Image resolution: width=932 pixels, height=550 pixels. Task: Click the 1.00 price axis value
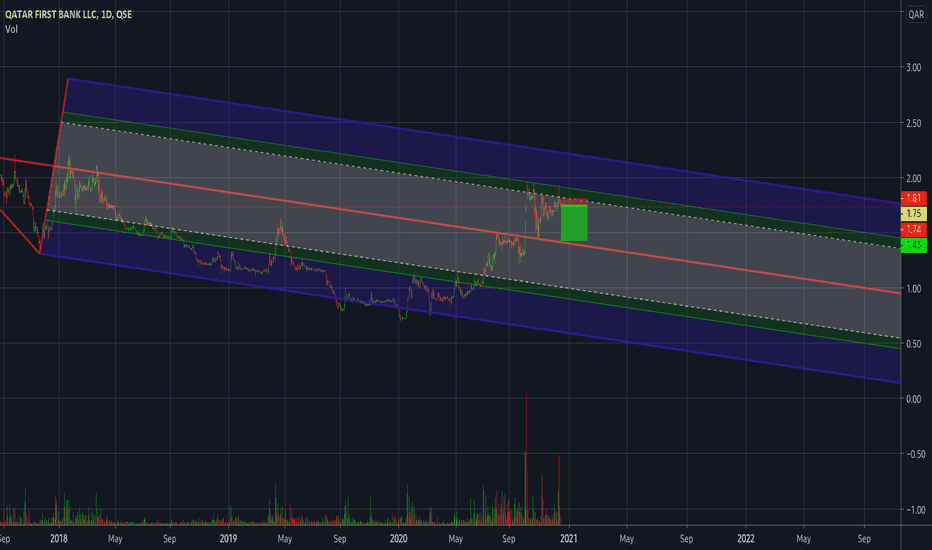tap(914, 289)
